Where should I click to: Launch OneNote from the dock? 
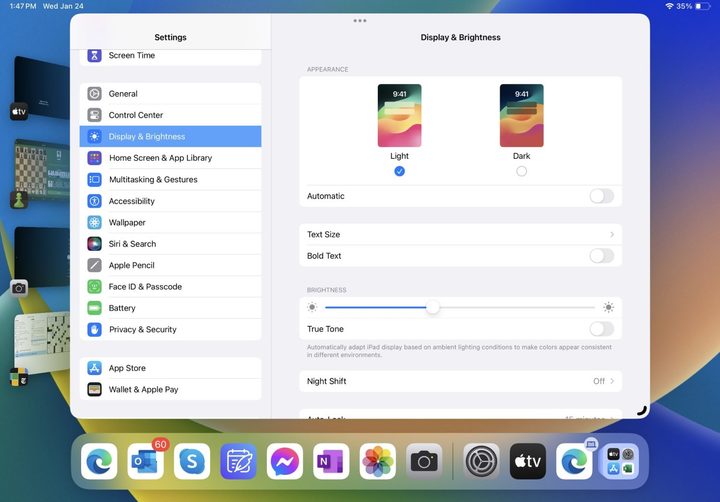coord(331,461)
